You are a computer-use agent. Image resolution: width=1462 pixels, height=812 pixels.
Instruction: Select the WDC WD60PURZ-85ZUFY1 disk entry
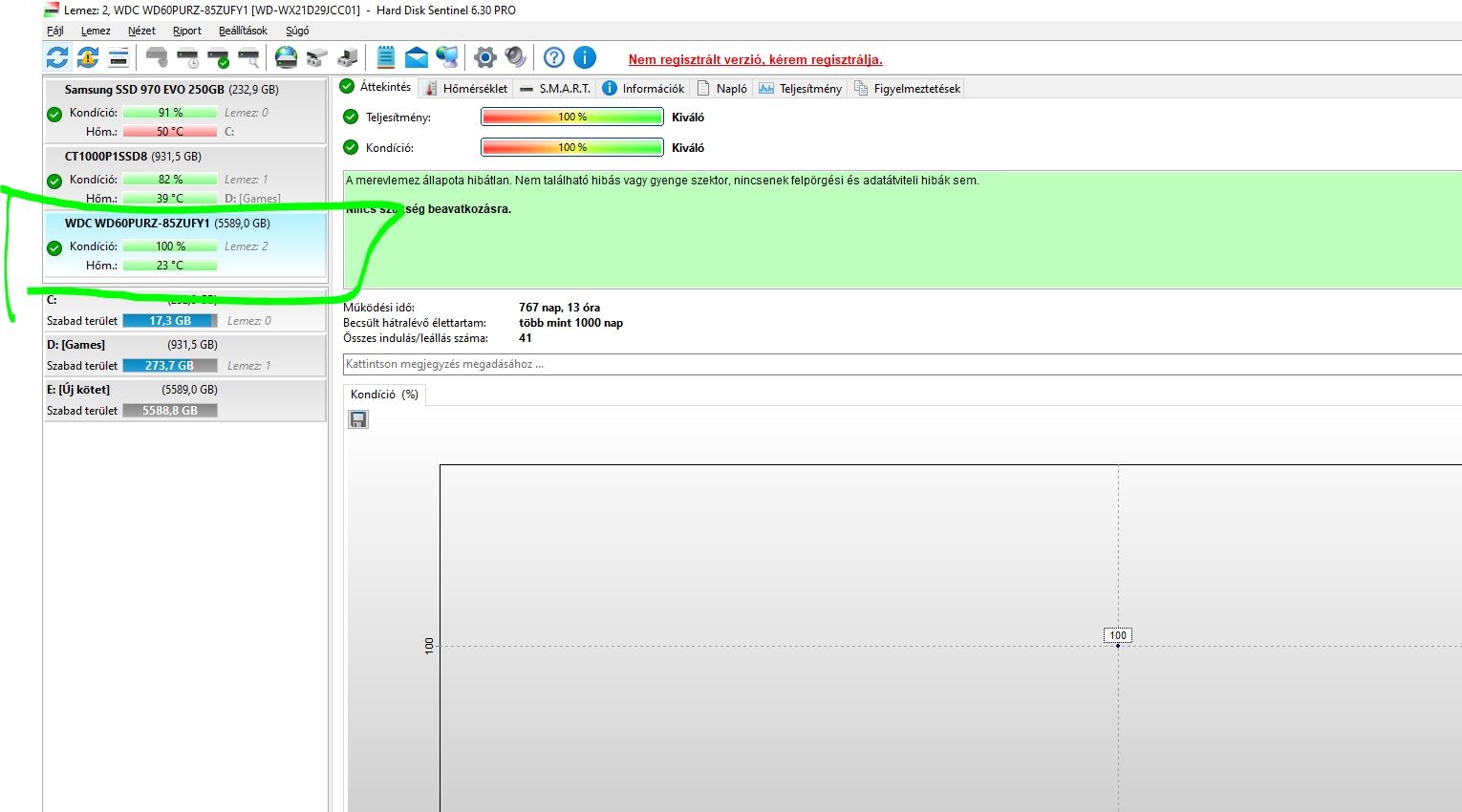(x=184, y=245)
